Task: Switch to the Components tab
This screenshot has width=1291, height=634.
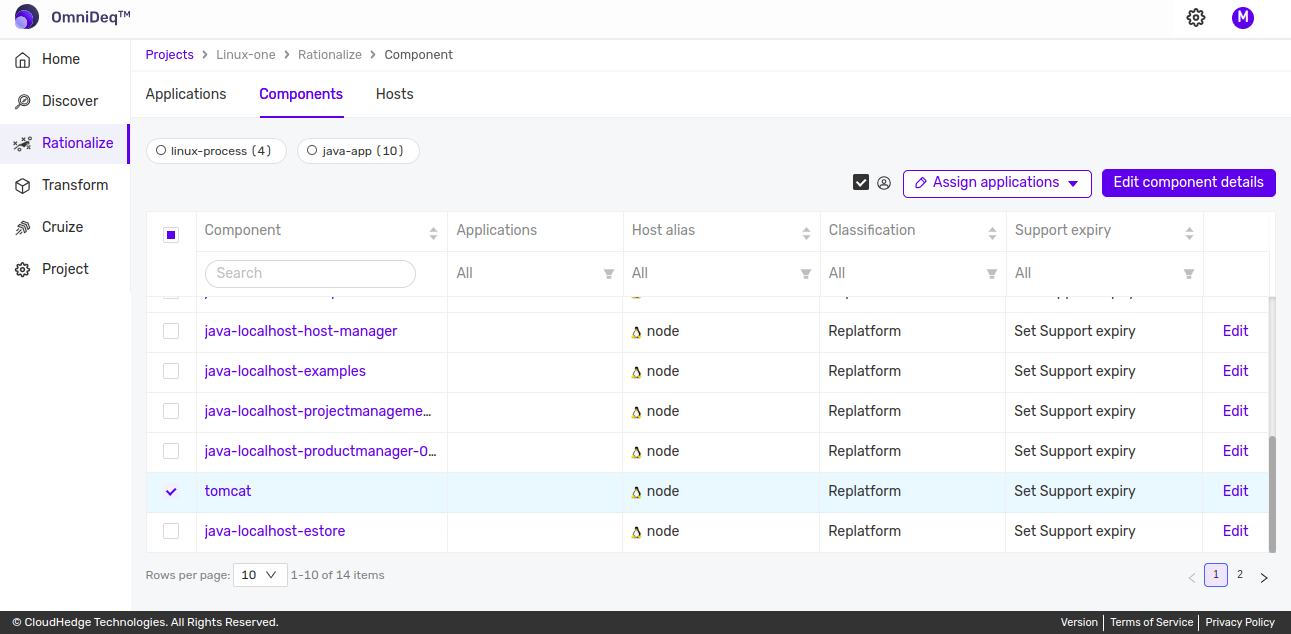Action: coord(301,94)
